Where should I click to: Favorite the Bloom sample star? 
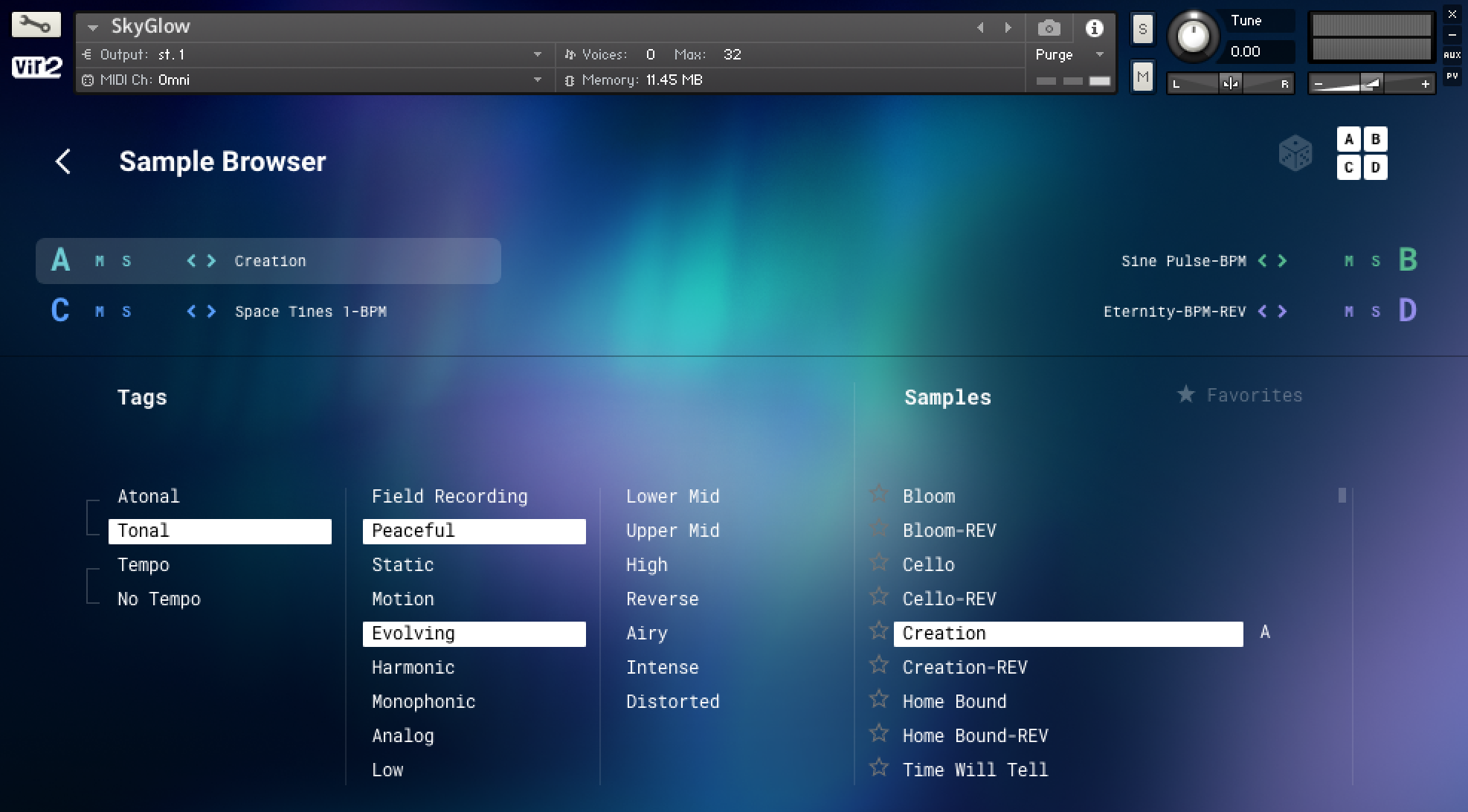pos(879,494)
